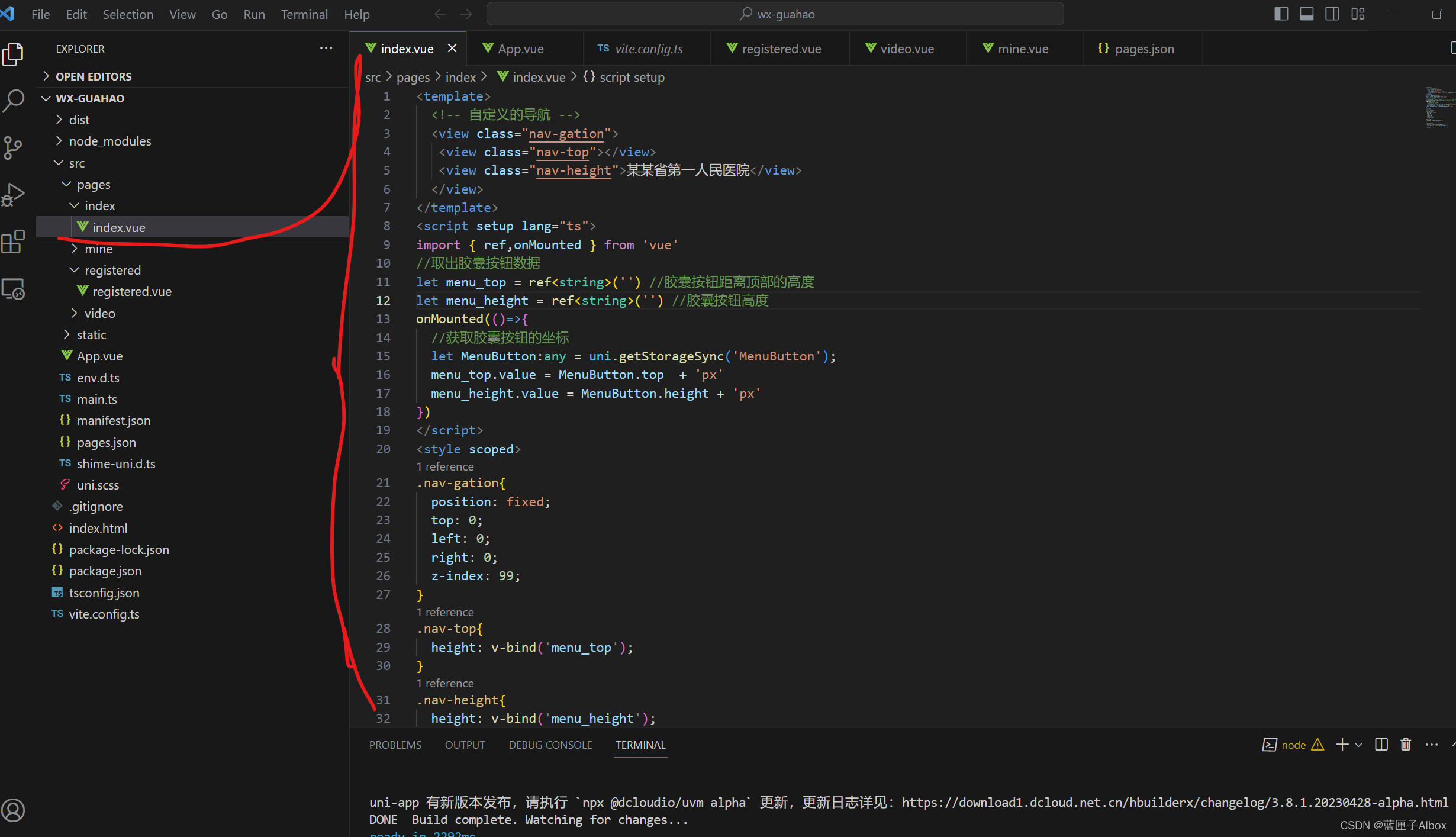This screenshot has height=837, width=1456.
Task: Switch to PROBLEMS panel tab
Action: point(395,745)
